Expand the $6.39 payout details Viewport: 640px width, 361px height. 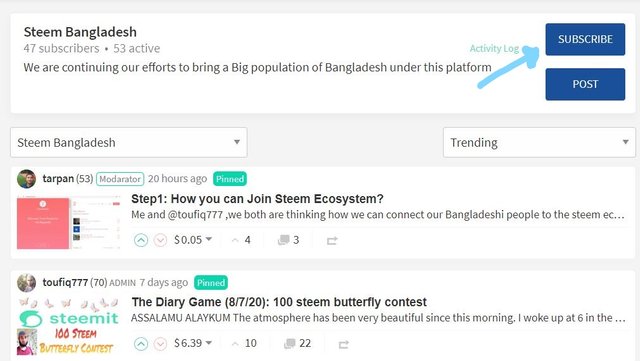193,343
